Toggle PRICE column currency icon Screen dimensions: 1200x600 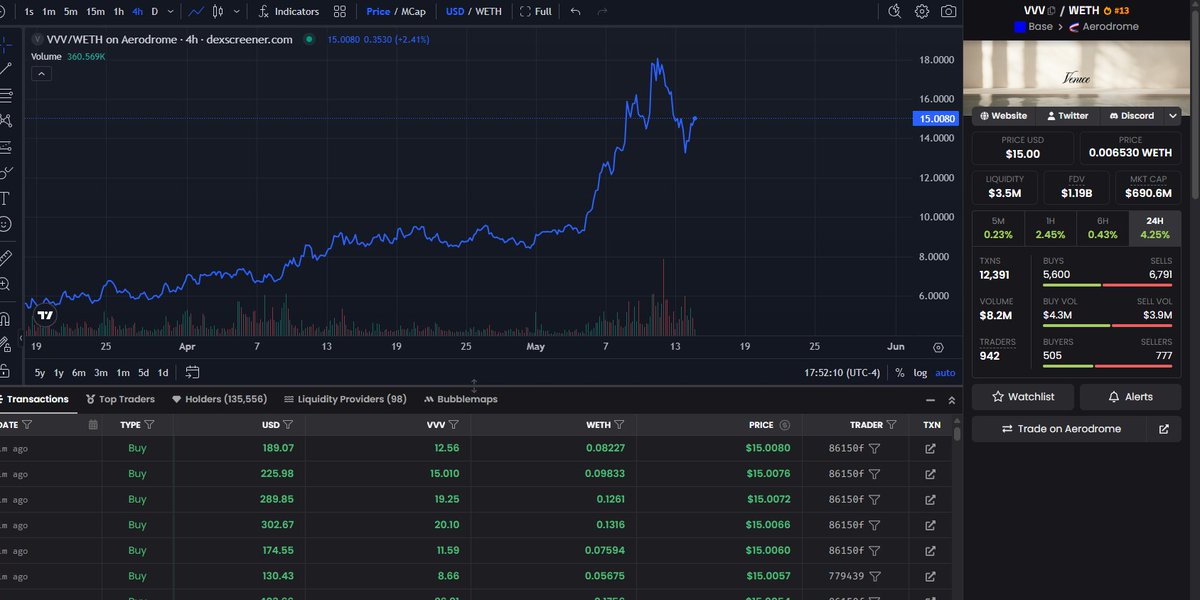click(x=785, y=425)
